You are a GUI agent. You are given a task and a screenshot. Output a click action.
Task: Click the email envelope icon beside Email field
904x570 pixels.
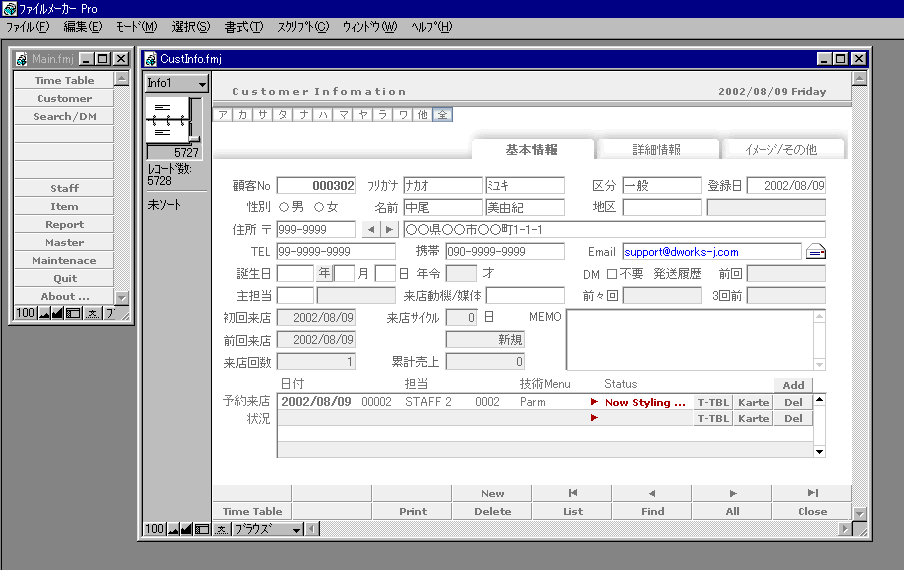click(816, 252)
